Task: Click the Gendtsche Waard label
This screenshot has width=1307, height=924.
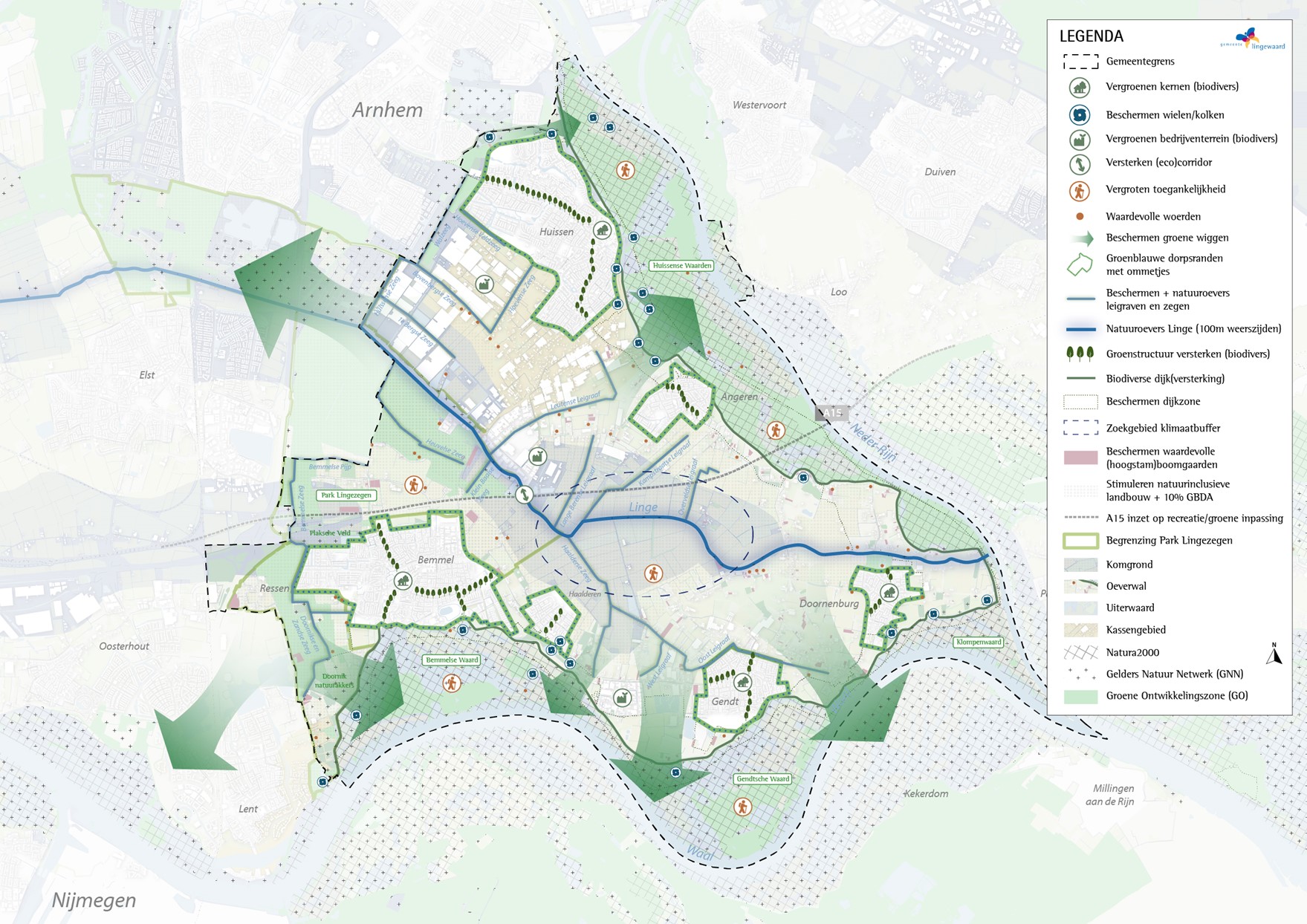Action: [x=762, y=778]
